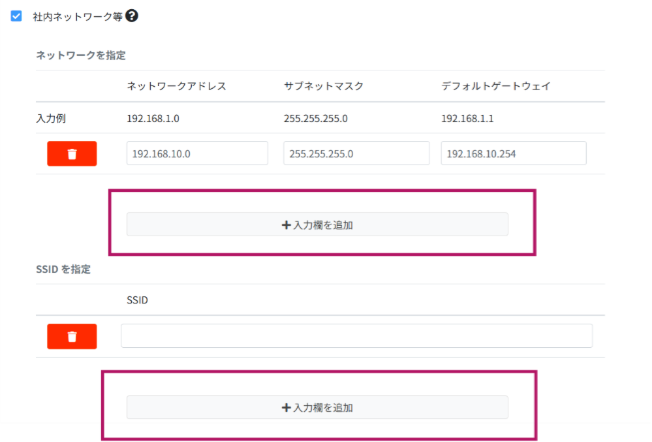Add an input row under ネットワークを指定
Screen dimensions: 652x442
pyautogui.click(x=317, y=225)
